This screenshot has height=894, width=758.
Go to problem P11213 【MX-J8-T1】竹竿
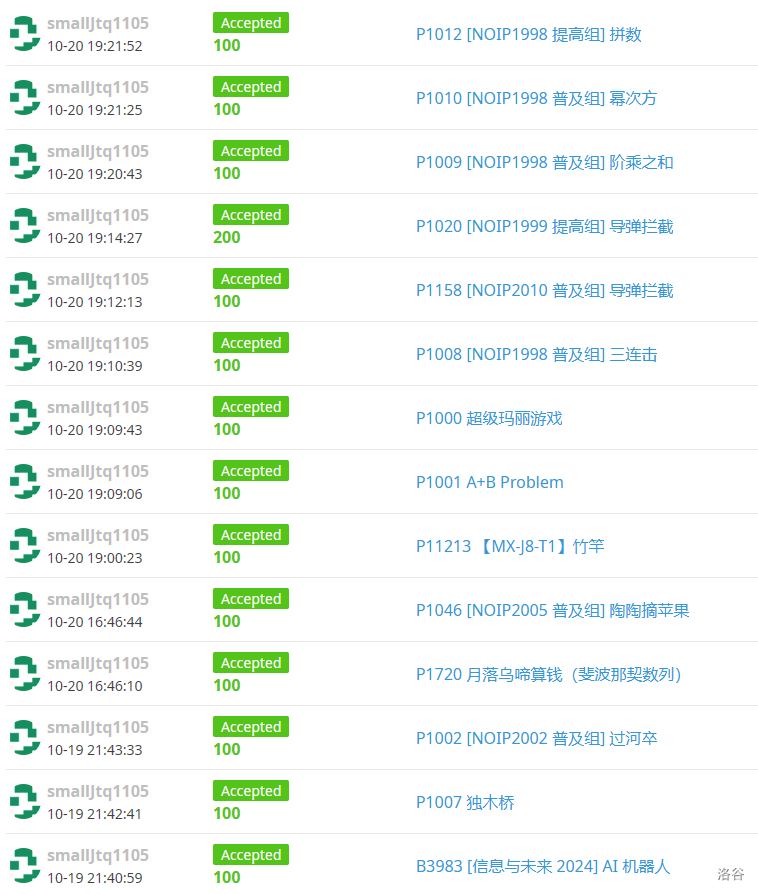click(510, 547)
